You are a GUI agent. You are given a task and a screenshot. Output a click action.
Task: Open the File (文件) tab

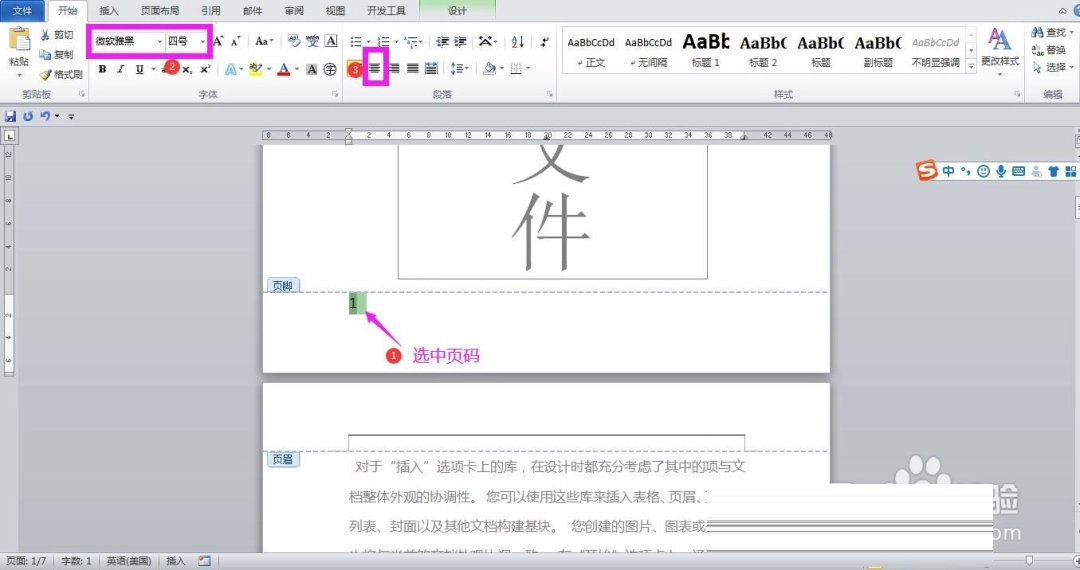[x=22, y=10]
